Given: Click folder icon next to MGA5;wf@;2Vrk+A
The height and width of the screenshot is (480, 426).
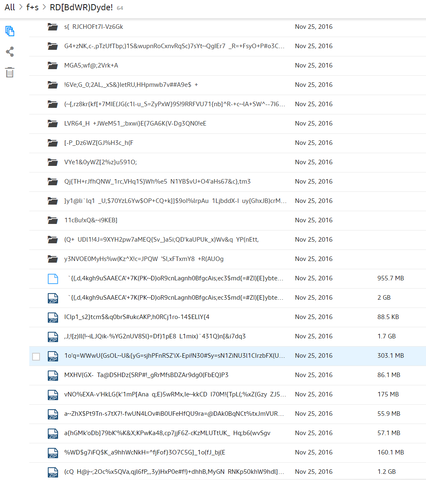Looking at the screenshot, I should (53, 65).
